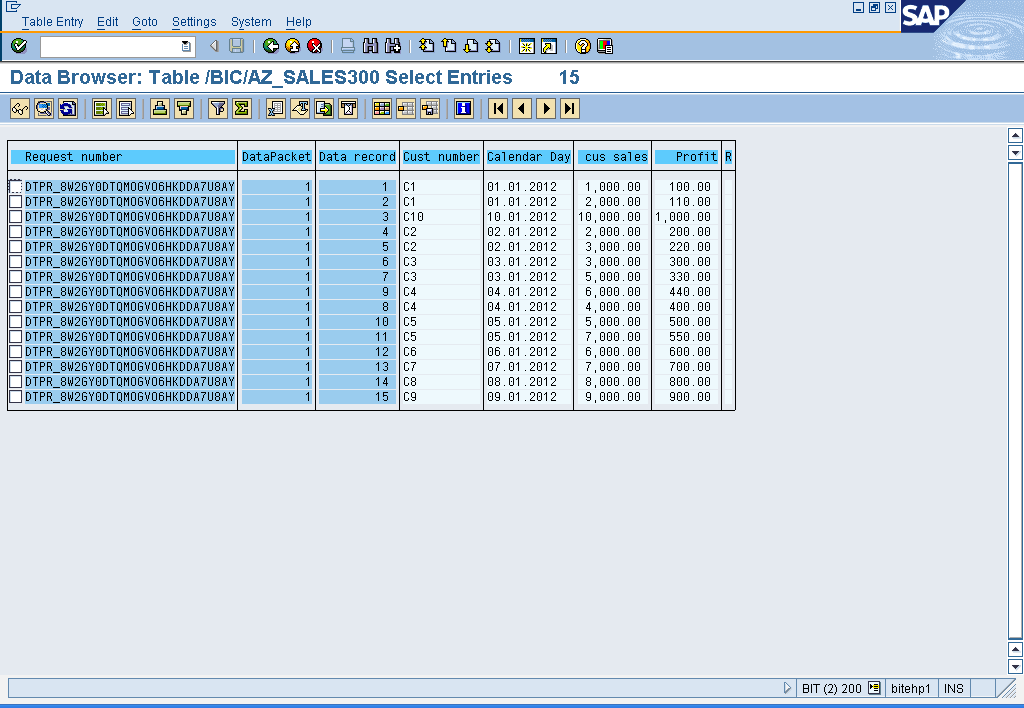Click the Last Column navigation arrow

coord(569,108)
